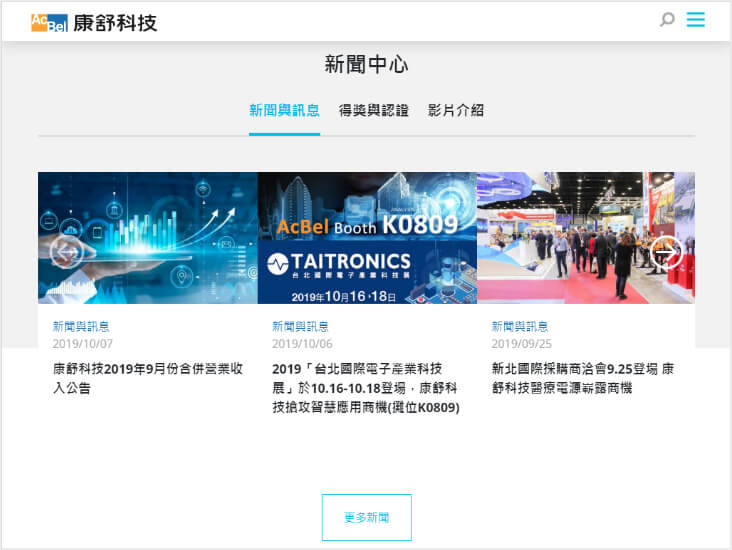Click the previous arrow on news carousel
Screen dimensions: 732x550
coord(67,252)
